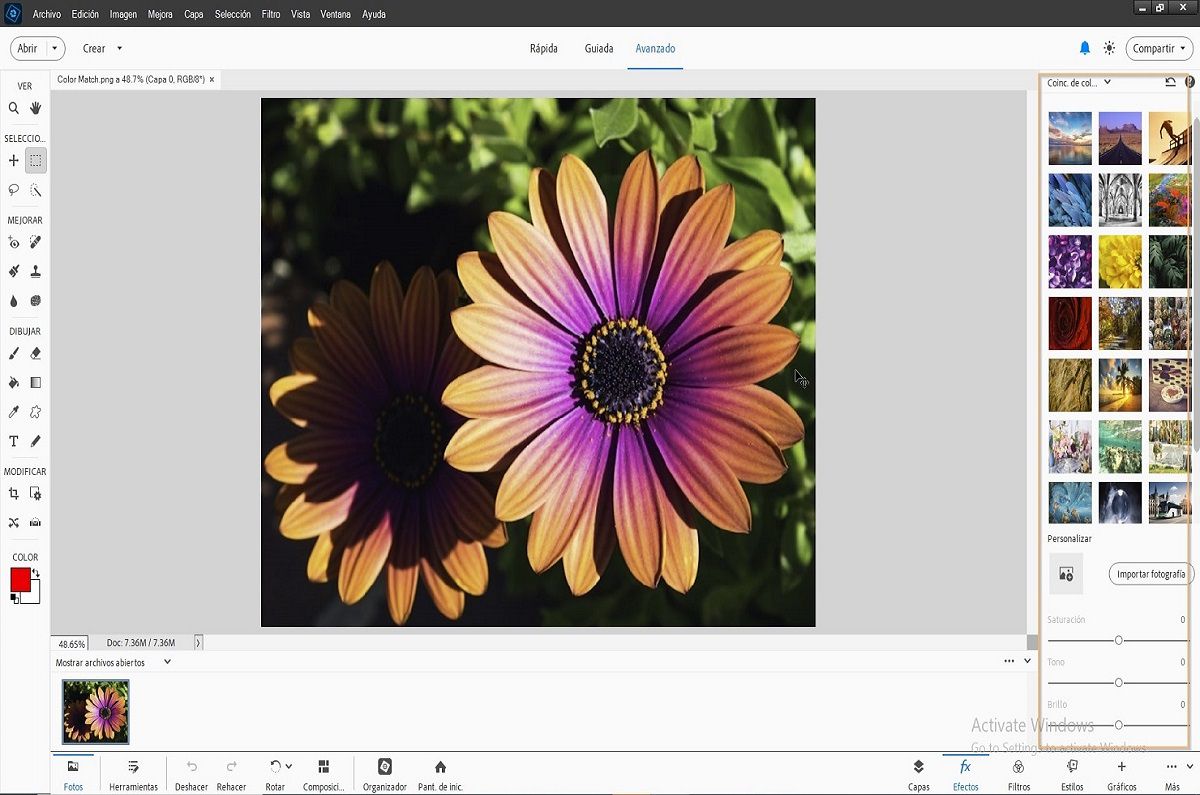Image resolution: width=1200 pixels, height=795 pixels.
Task: Select the Sponge tool
Action: click(36, 300)
